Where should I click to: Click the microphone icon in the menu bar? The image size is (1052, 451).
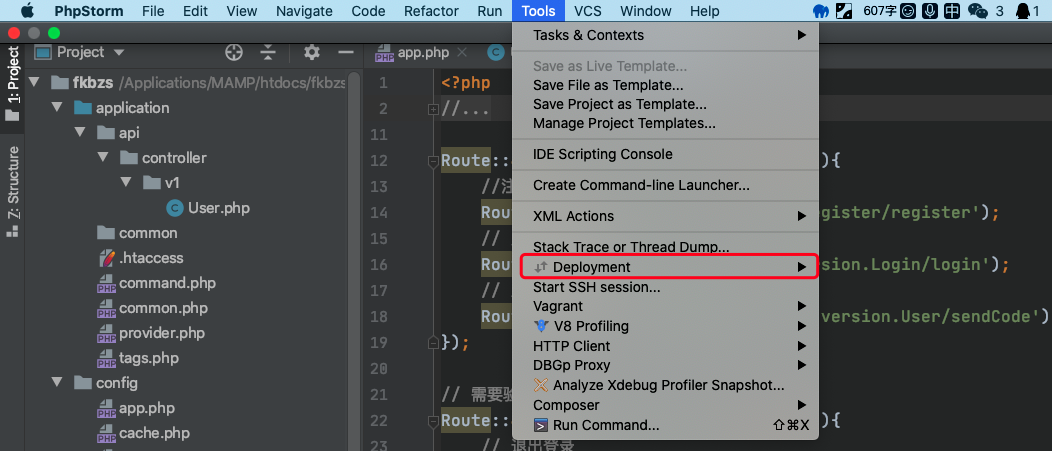930,11
